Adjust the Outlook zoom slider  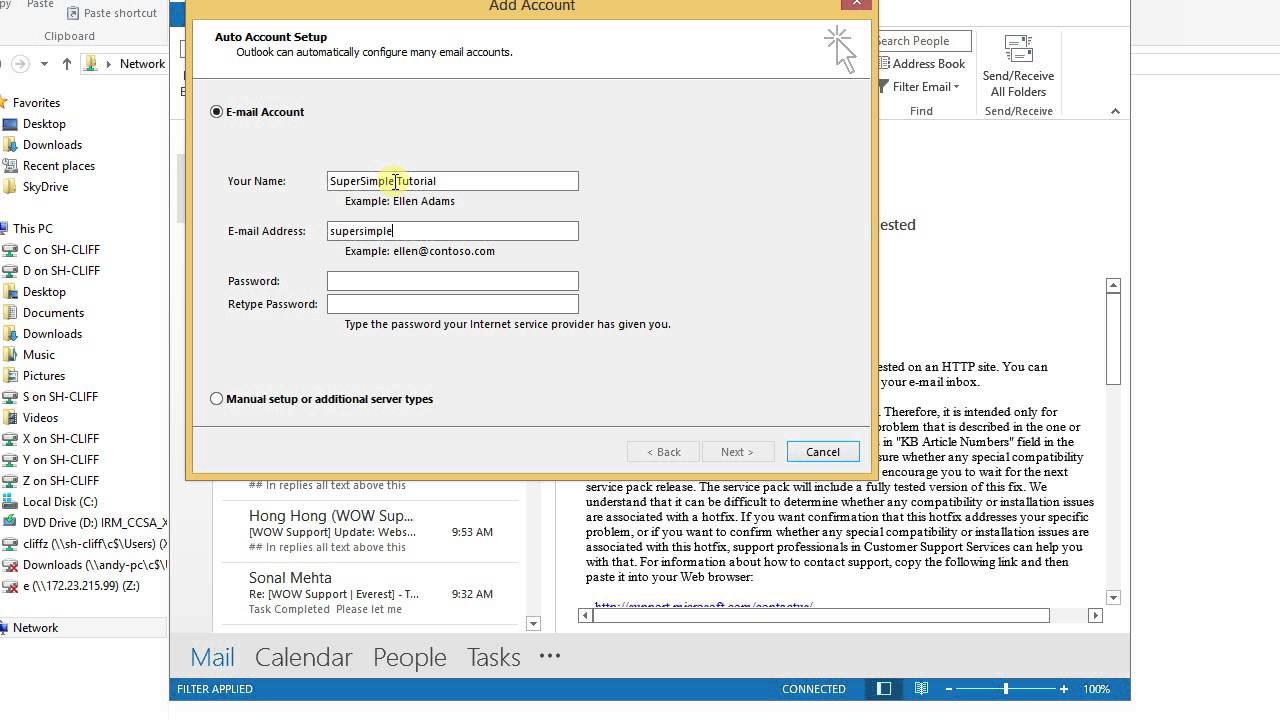point(1006,689)
